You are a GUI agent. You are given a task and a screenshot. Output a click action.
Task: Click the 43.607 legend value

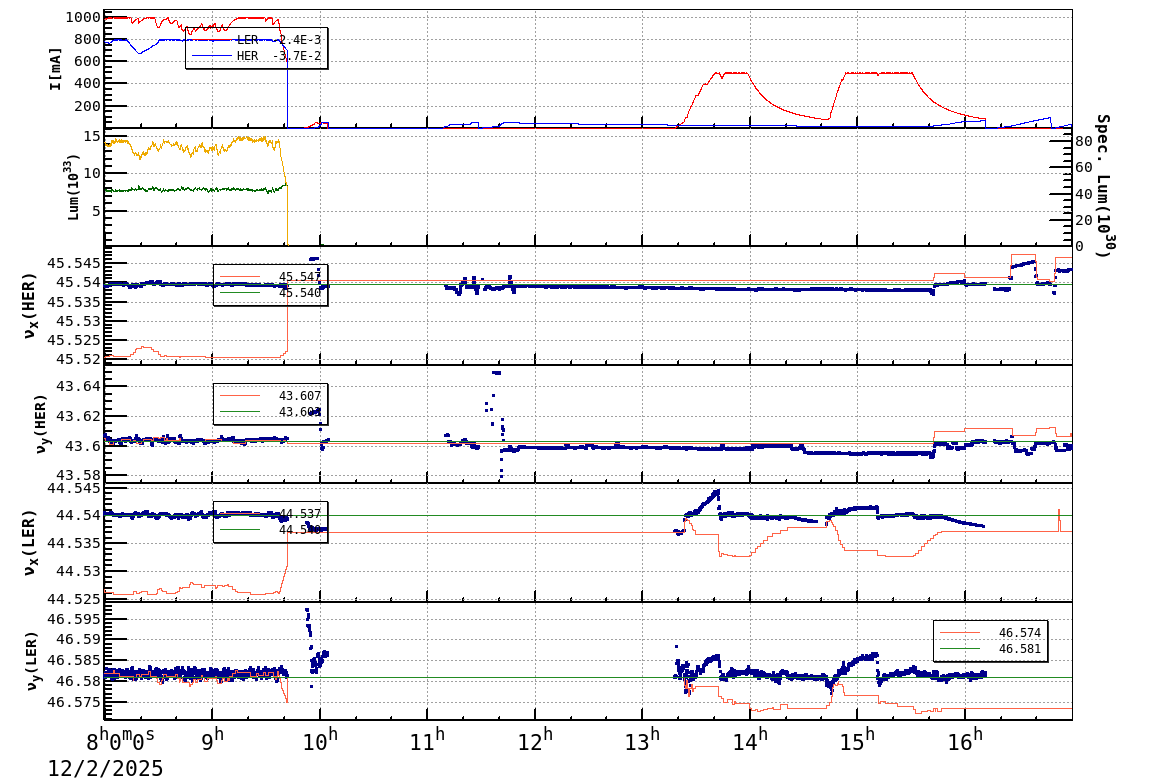[x=300, y=396]
